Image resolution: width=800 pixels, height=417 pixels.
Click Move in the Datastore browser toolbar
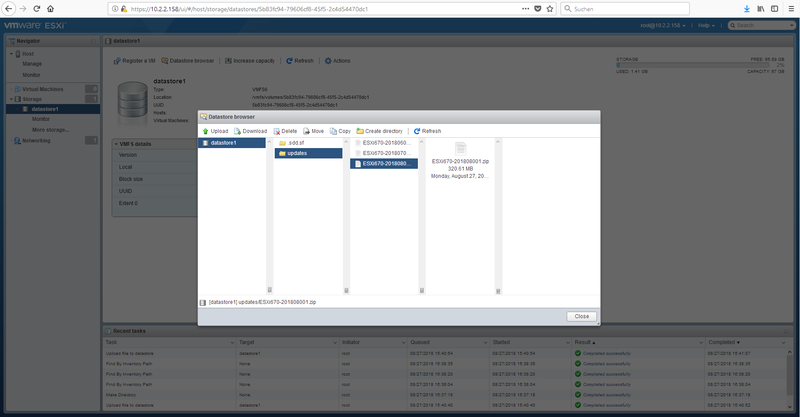click(314, 131)
